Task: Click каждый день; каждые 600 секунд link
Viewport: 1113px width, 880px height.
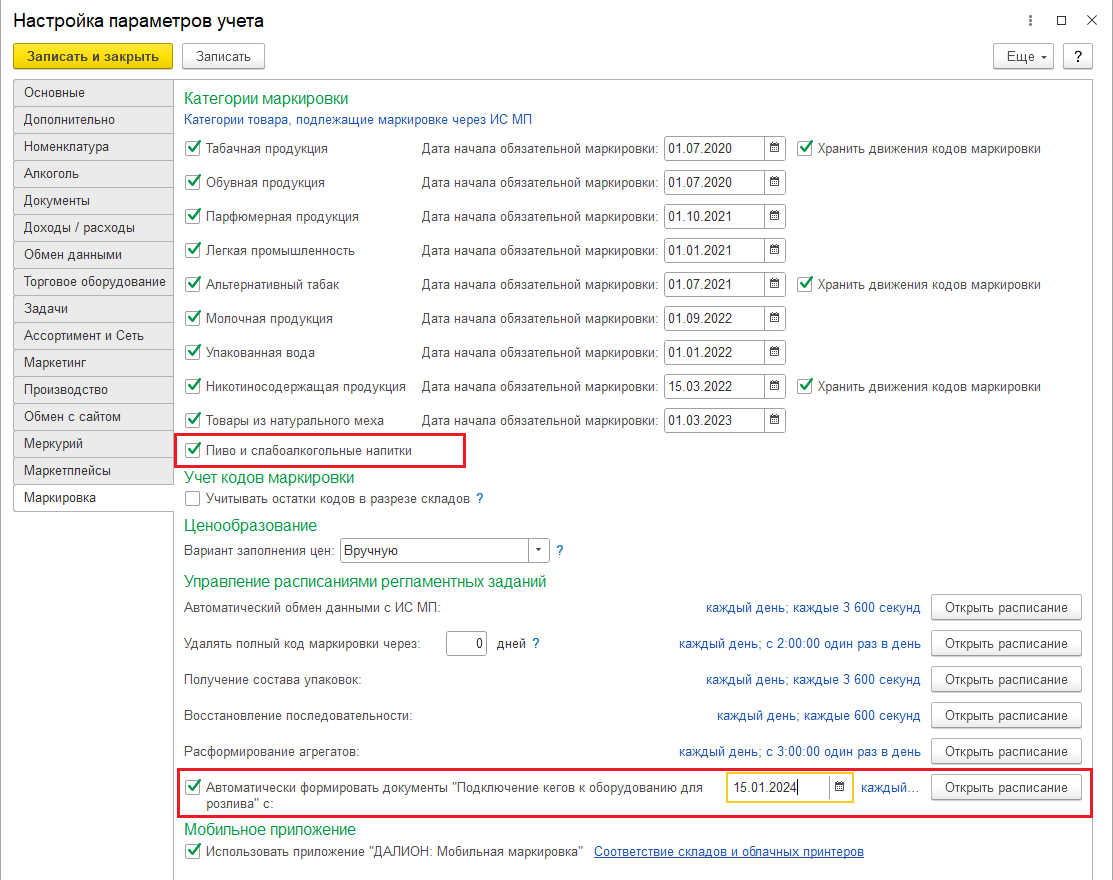Action: pos(818,715)
